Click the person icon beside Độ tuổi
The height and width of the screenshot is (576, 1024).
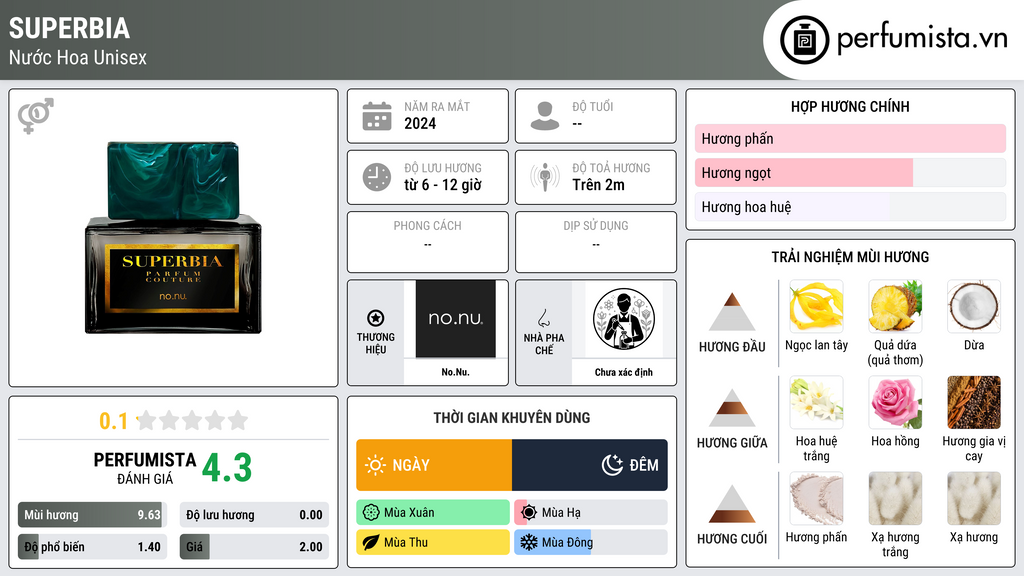point(545,116)
